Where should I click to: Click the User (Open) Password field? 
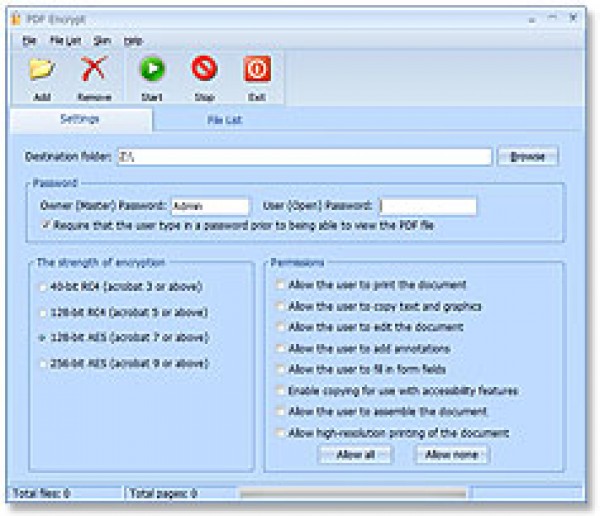[428, 206]
